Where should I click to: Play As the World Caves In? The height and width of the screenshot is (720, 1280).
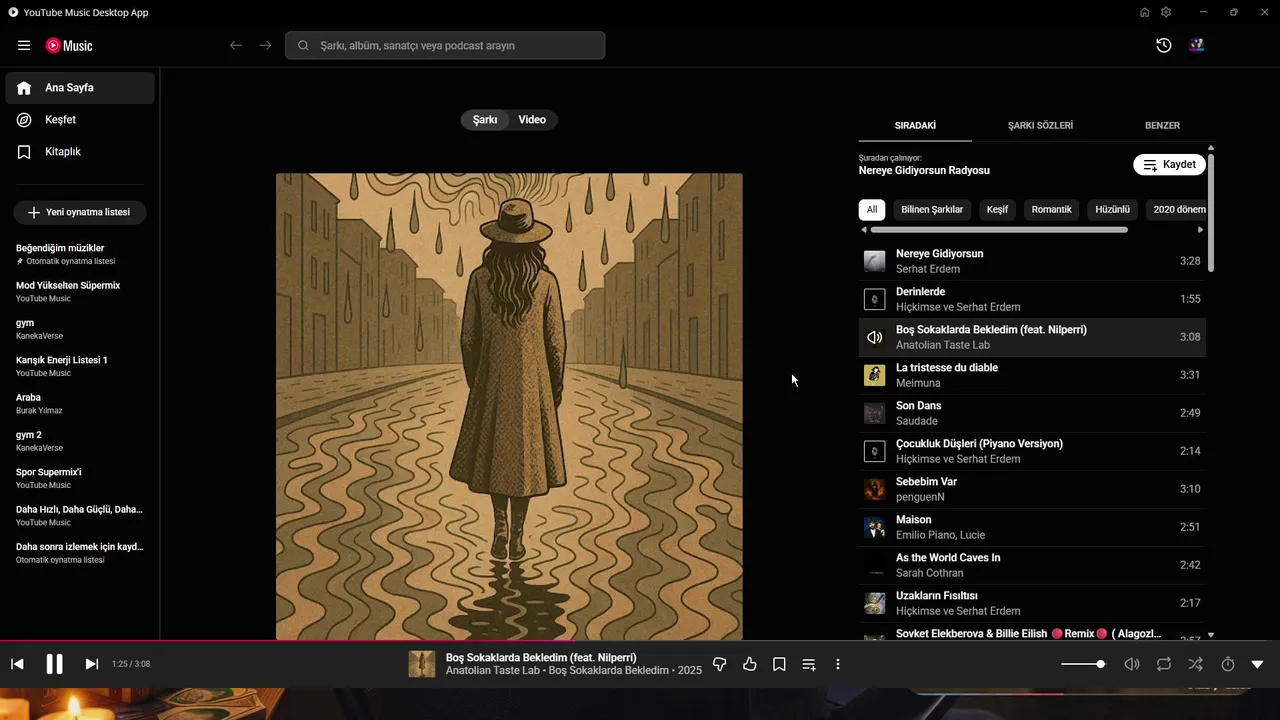1032,565
